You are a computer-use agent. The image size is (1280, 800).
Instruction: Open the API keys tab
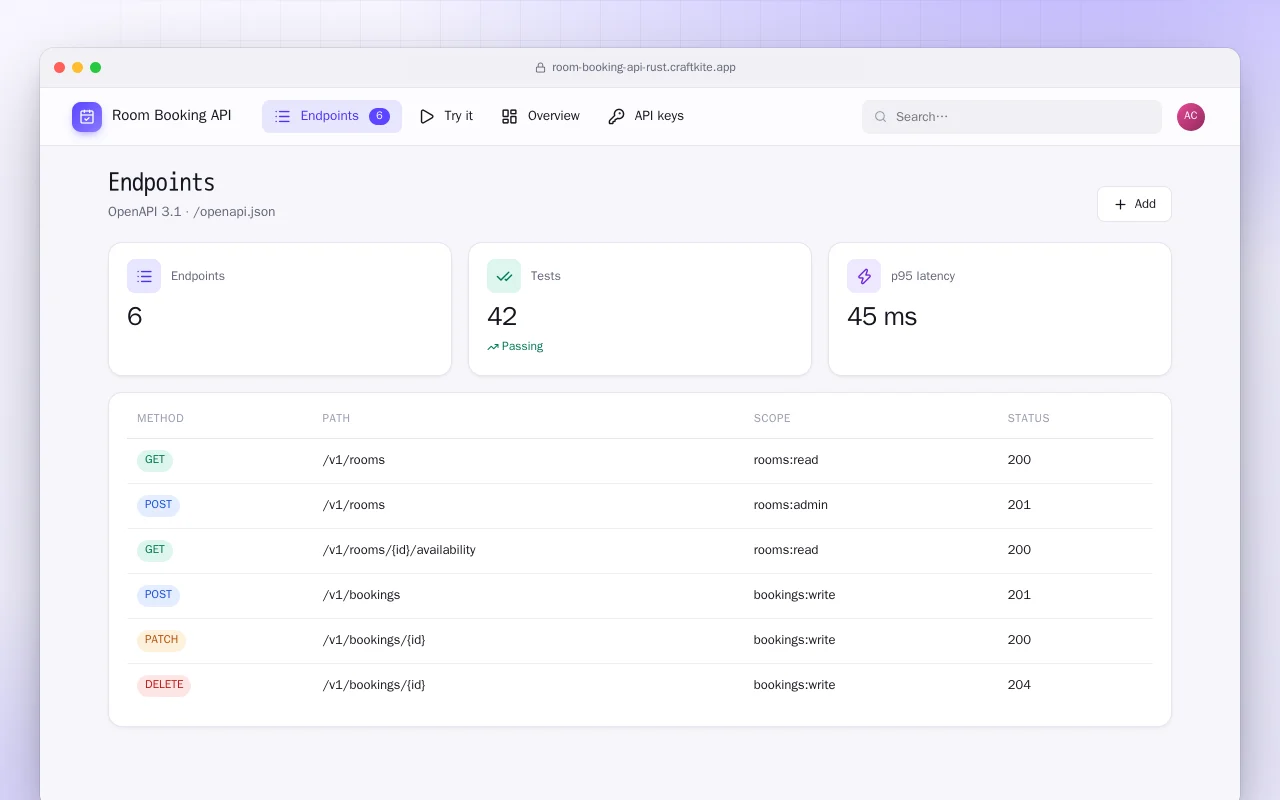point(646,116)
